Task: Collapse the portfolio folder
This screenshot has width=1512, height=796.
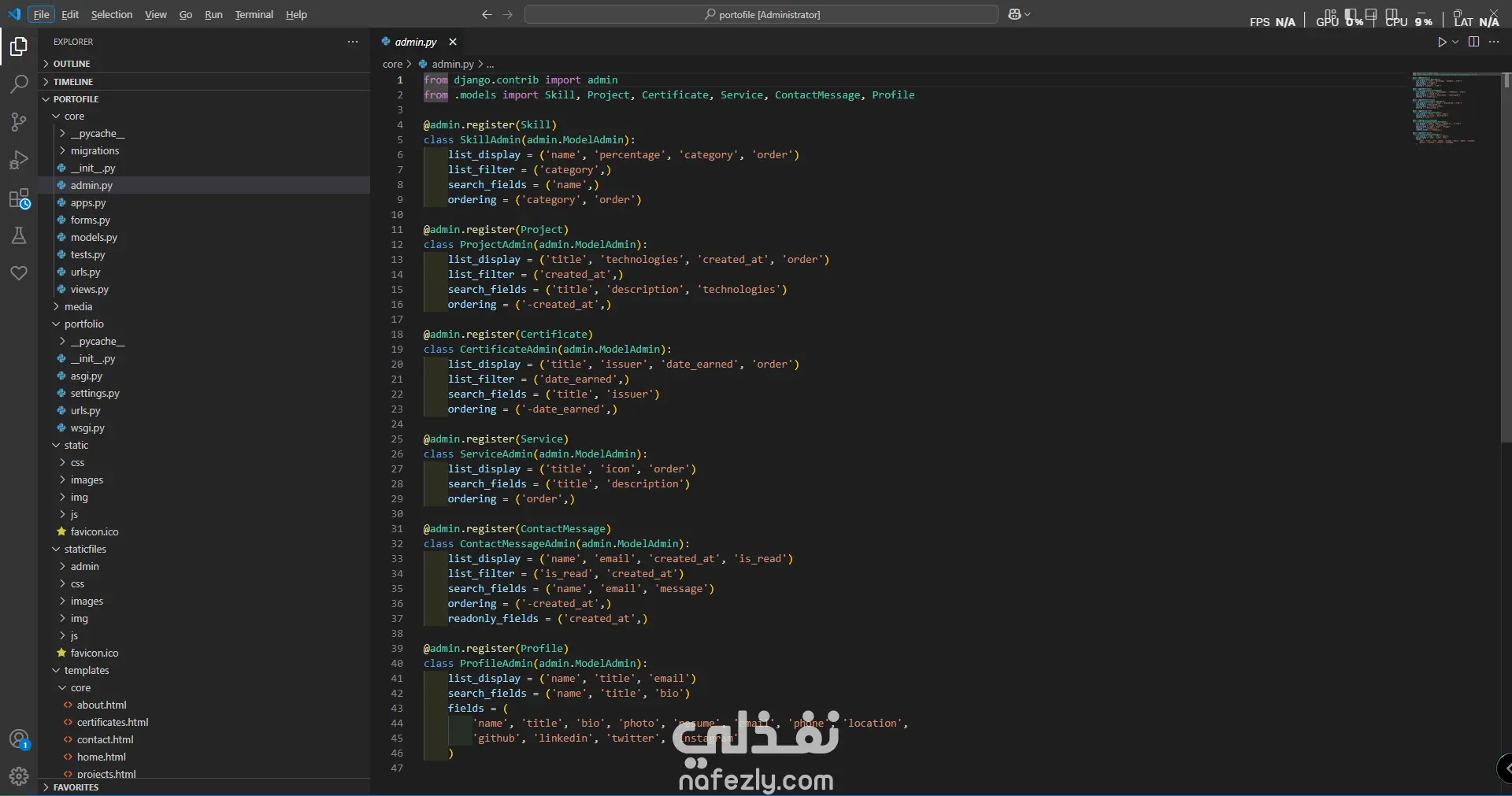Action: [205, 324]
